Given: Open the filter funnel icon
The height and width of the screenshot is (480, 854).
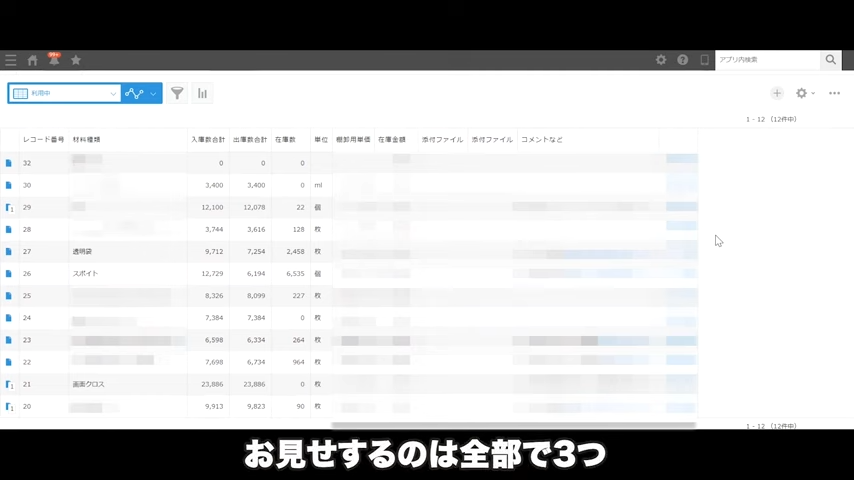Looking at the screenshot, I should 177,93.
